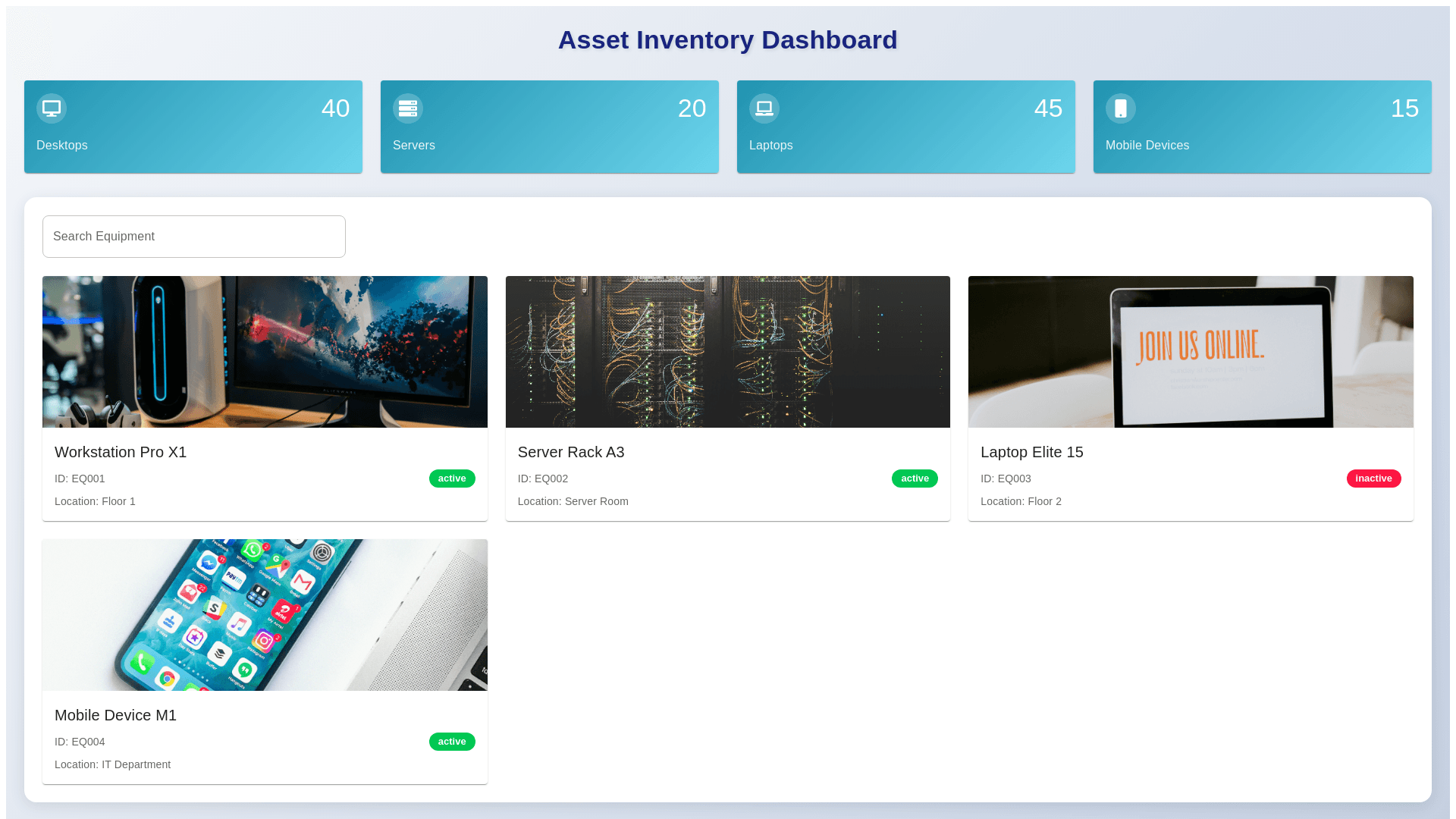This screenshot has height=819, width=1456.
Task: Click the desktop monitor icon
Action: pos(52,108)
